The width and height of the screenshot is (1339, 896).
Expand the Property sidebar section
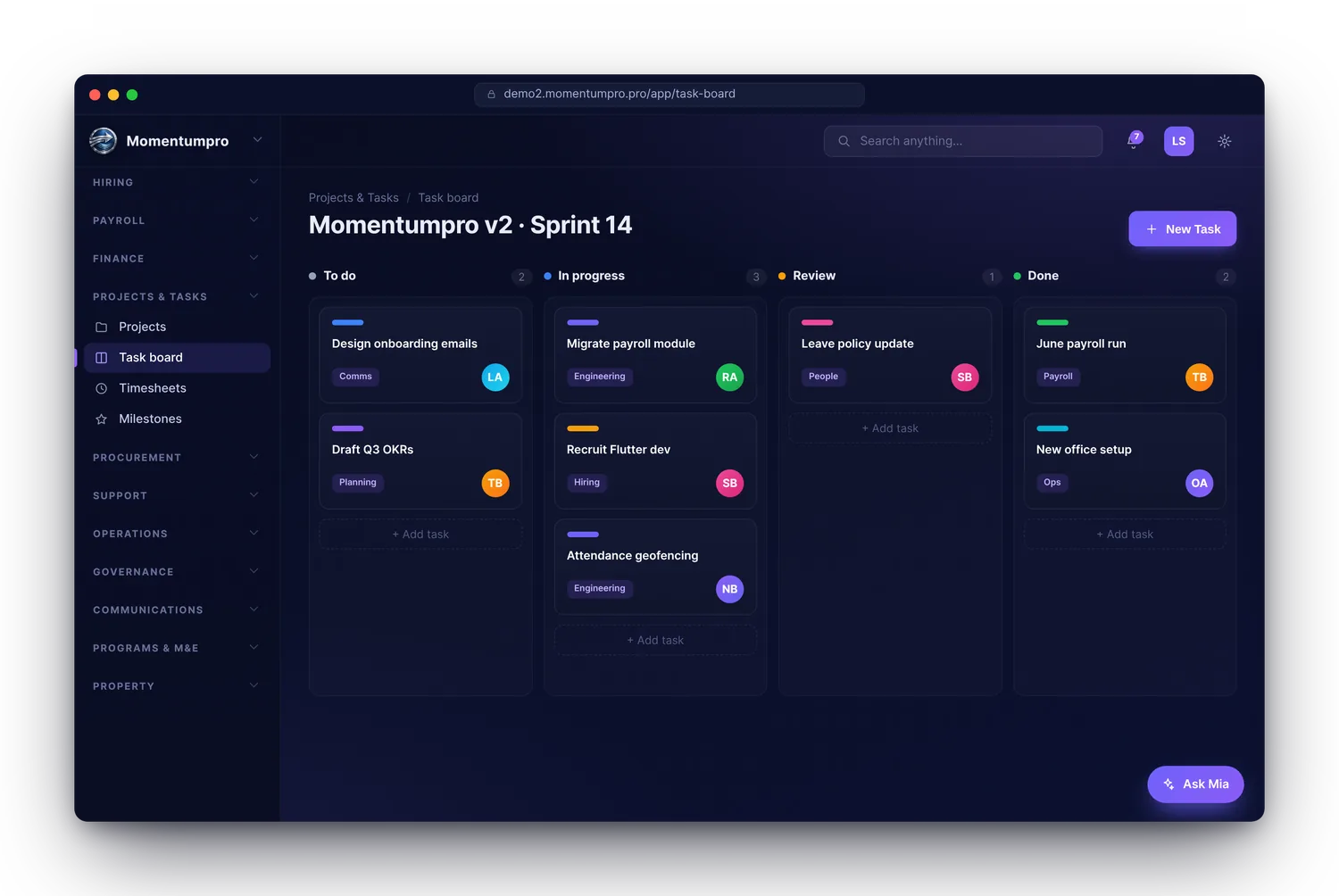coord(176,686)
